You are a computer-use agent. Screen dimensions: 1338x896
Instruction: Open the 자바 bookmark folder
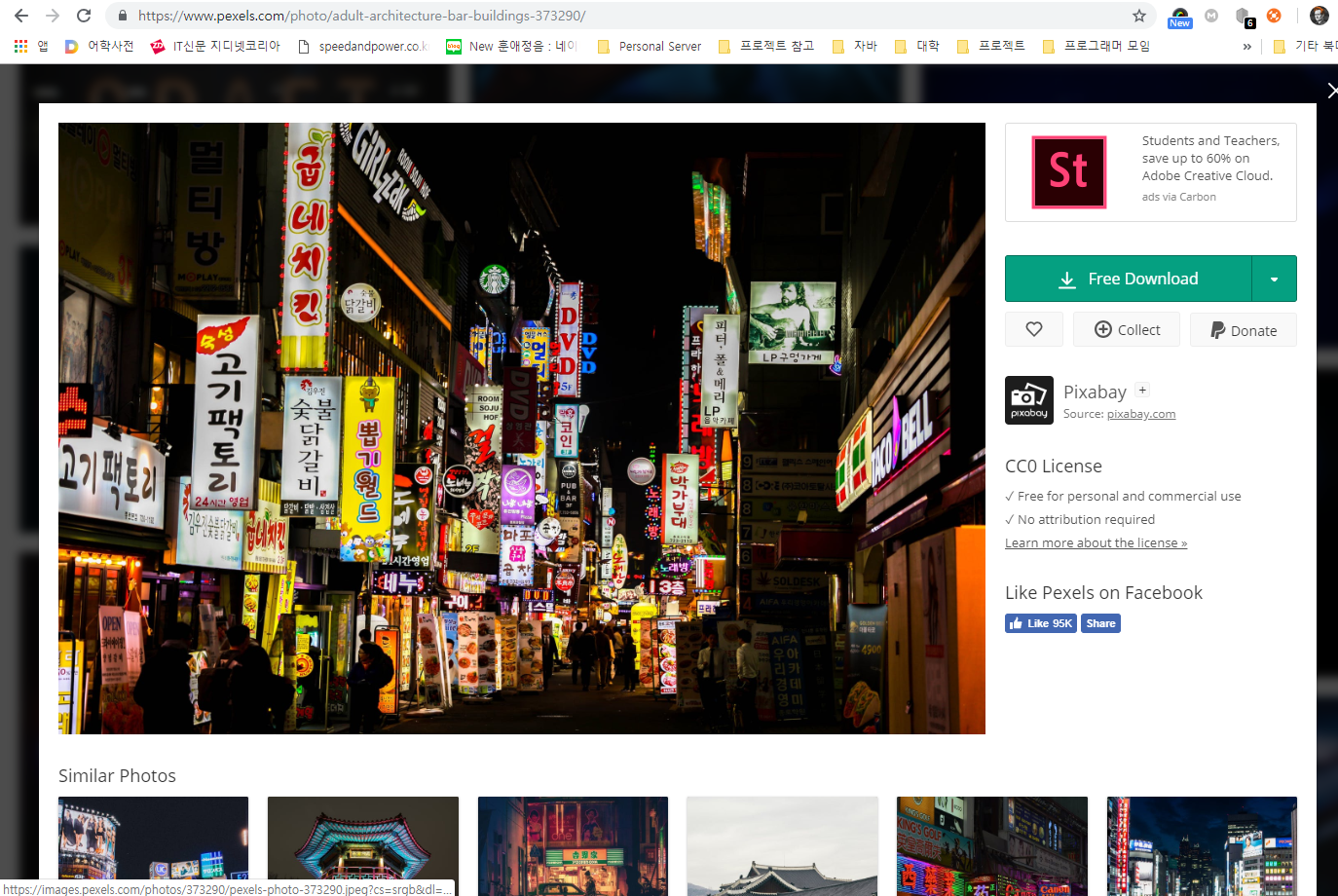click(855, 46)
